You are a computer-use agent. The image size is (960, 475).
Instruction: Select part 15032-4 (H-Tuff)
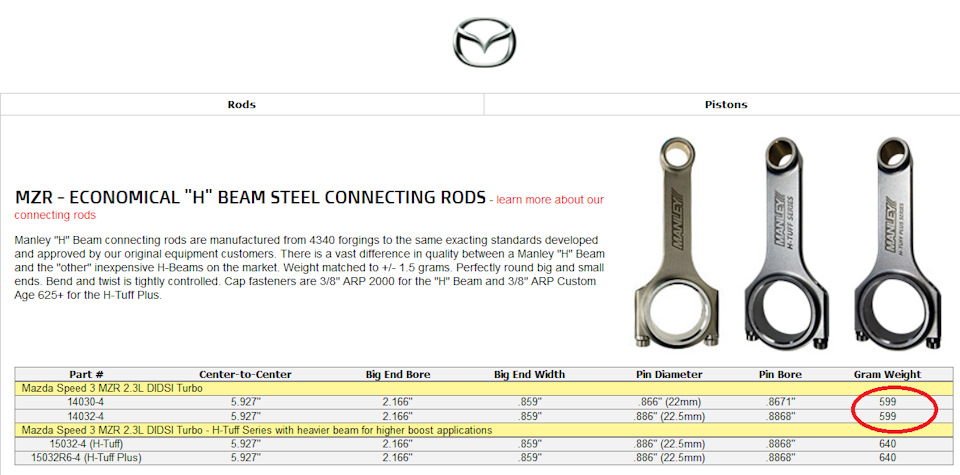click(86, 443)
